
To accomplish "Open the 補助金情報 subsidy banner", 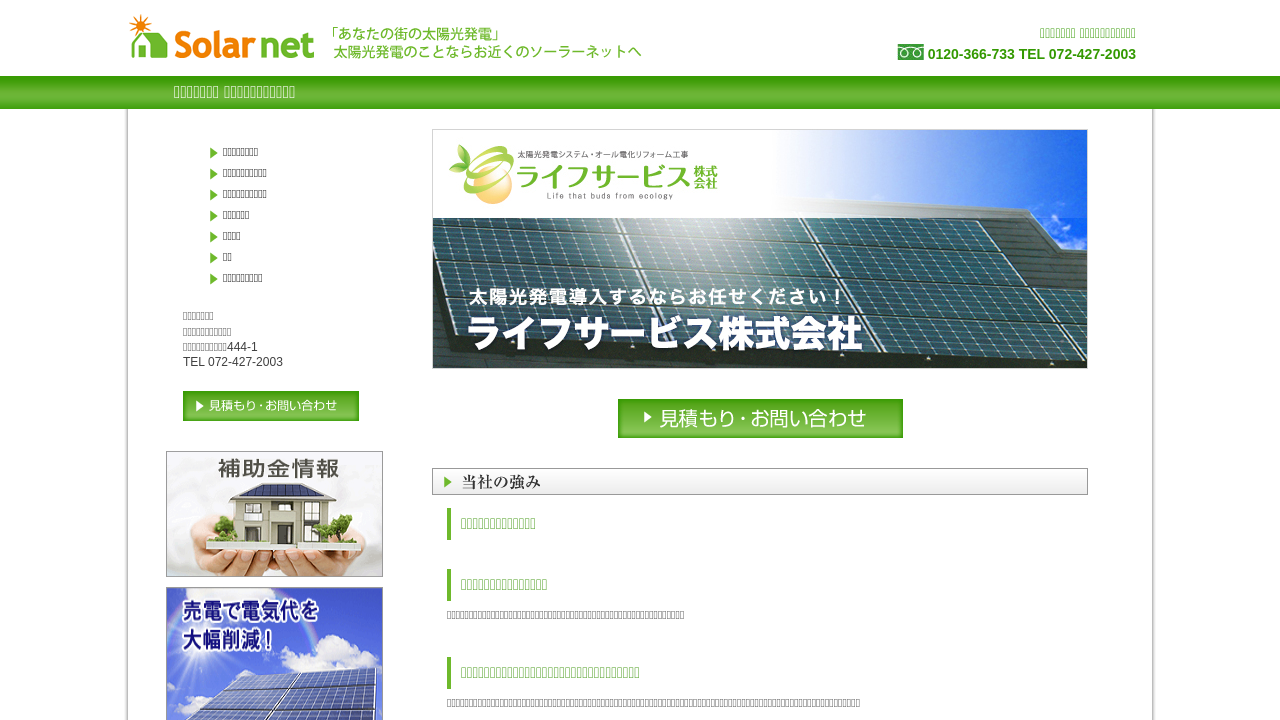I will (x=274, y=514).
